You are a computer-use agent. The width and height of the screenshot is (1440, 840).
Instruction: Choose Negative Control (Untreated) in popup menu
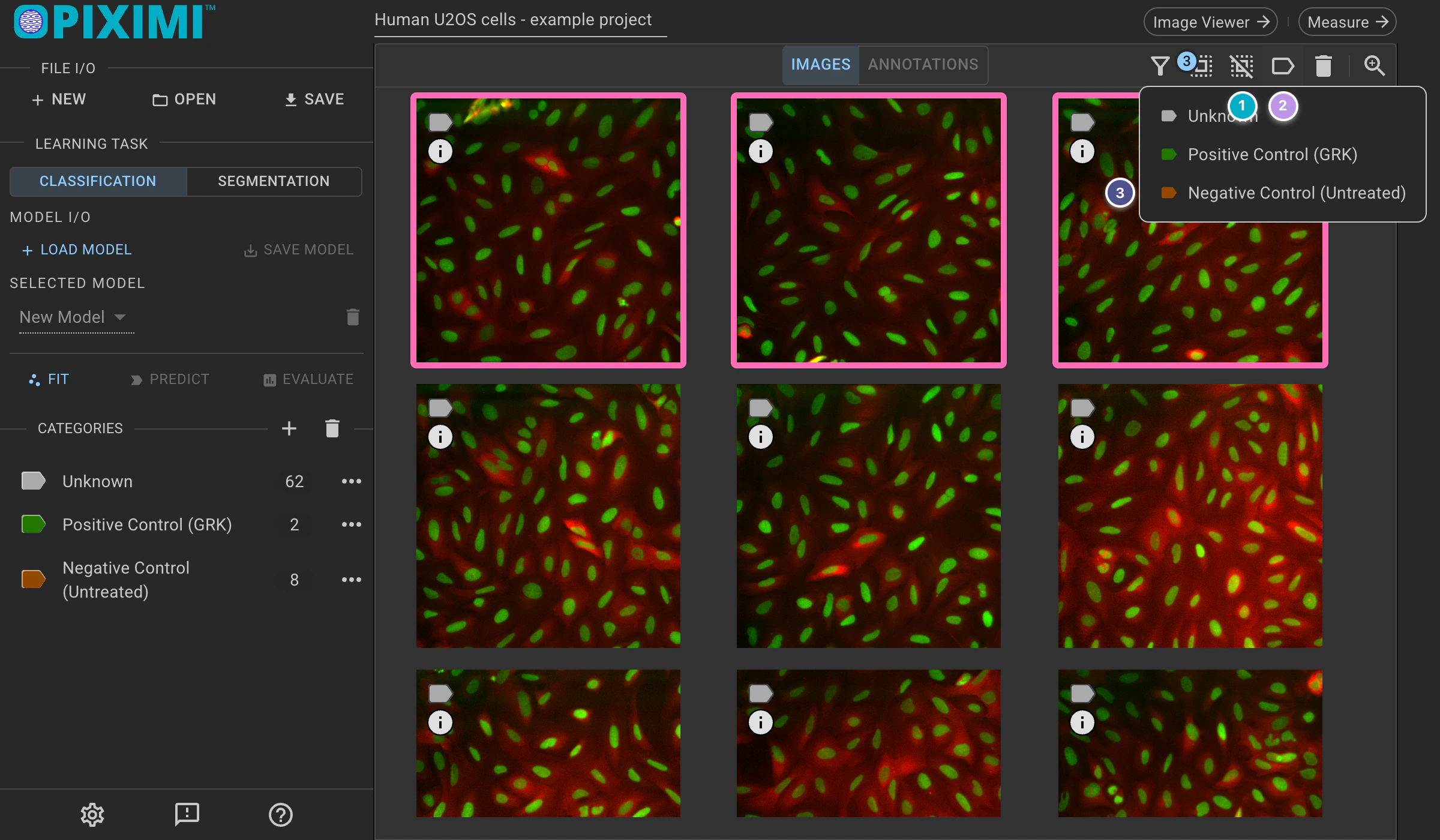(1283, 193)
